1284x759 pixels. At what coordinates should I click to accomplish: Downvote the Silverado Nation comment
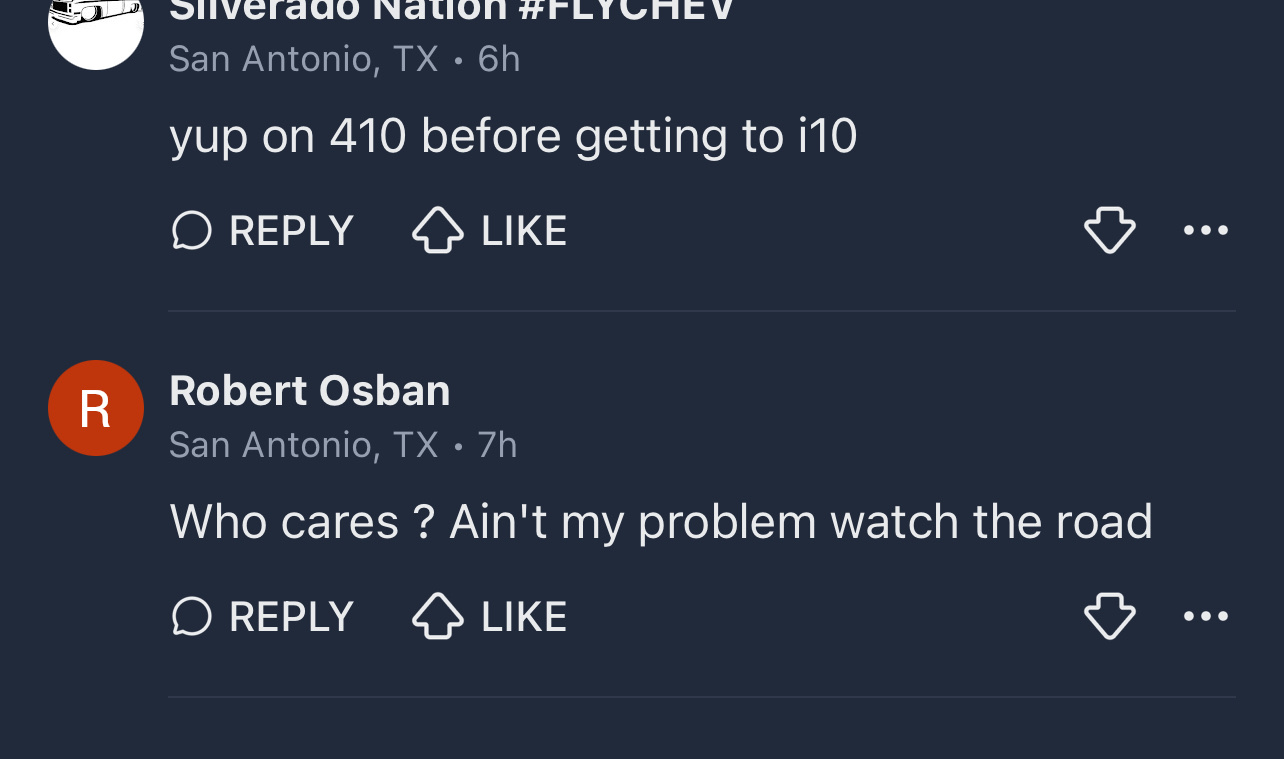(1109, 231)
